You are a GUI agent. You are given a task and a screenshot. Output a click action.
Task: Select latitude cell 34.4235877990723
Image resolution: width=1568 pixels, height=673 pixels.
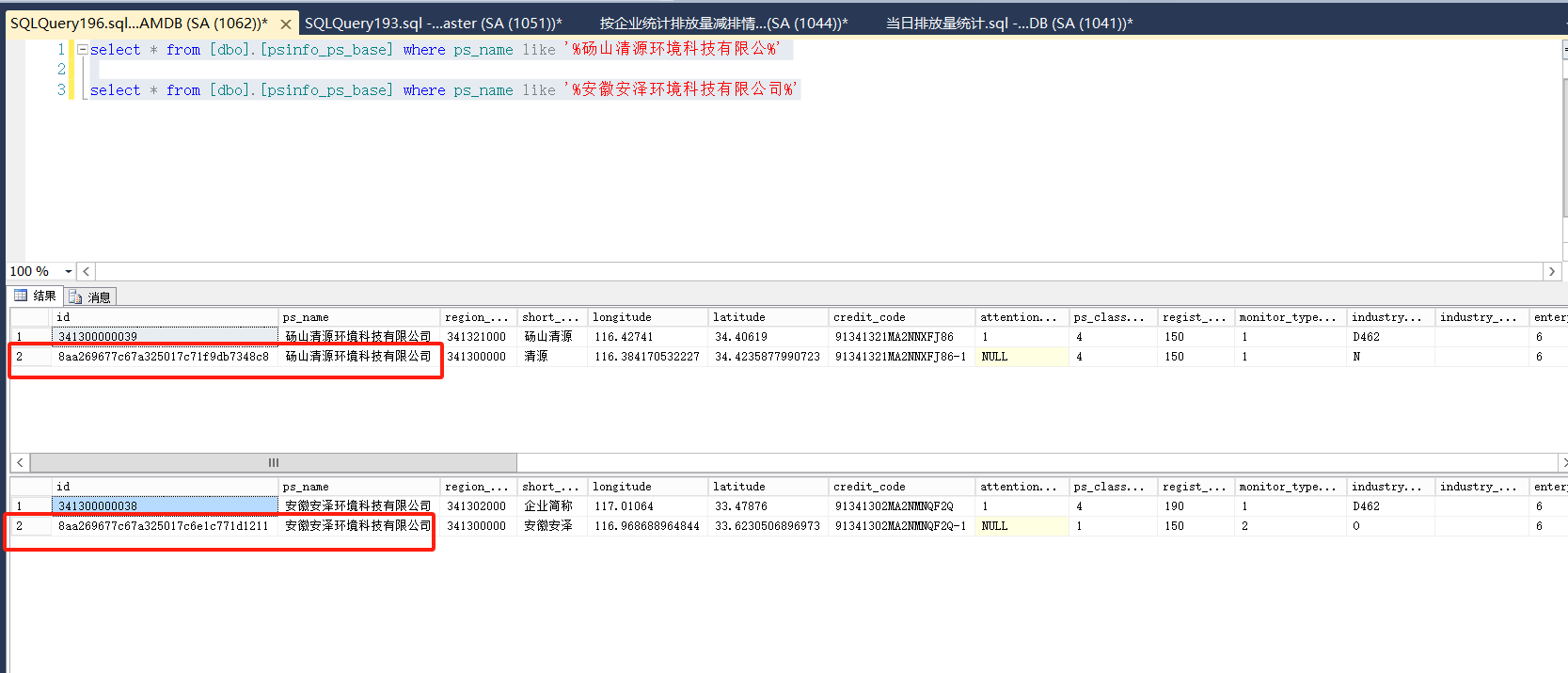point(768,357)
